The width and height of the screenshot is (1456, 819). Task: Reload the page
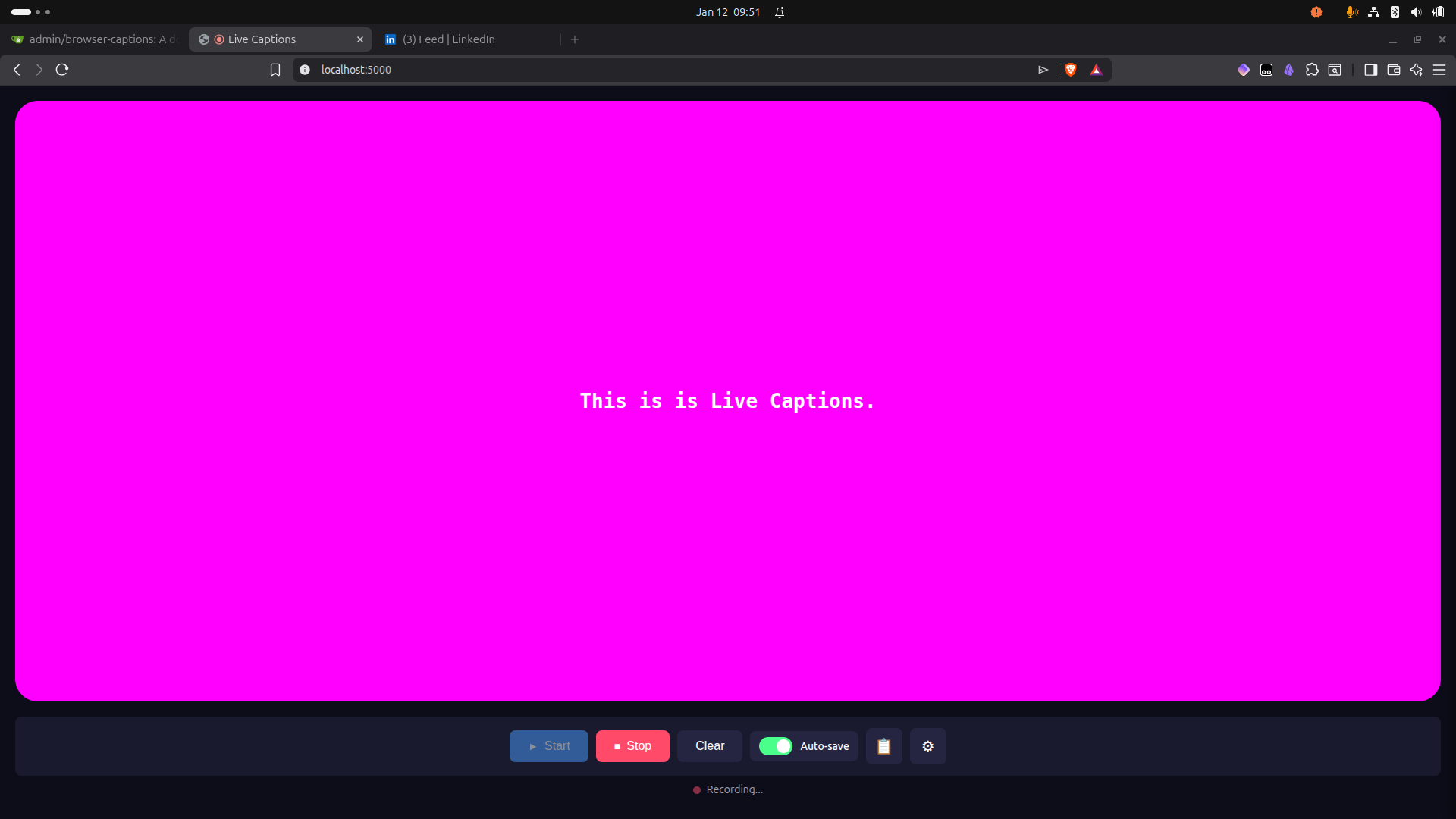click(62, 70)
